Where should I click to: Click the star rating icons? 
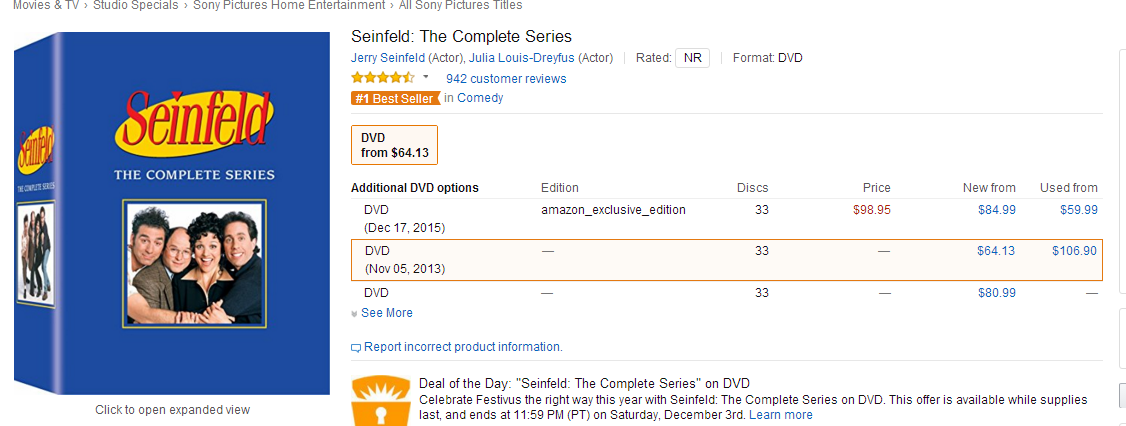pyautogui.click(x=382, y=78)
